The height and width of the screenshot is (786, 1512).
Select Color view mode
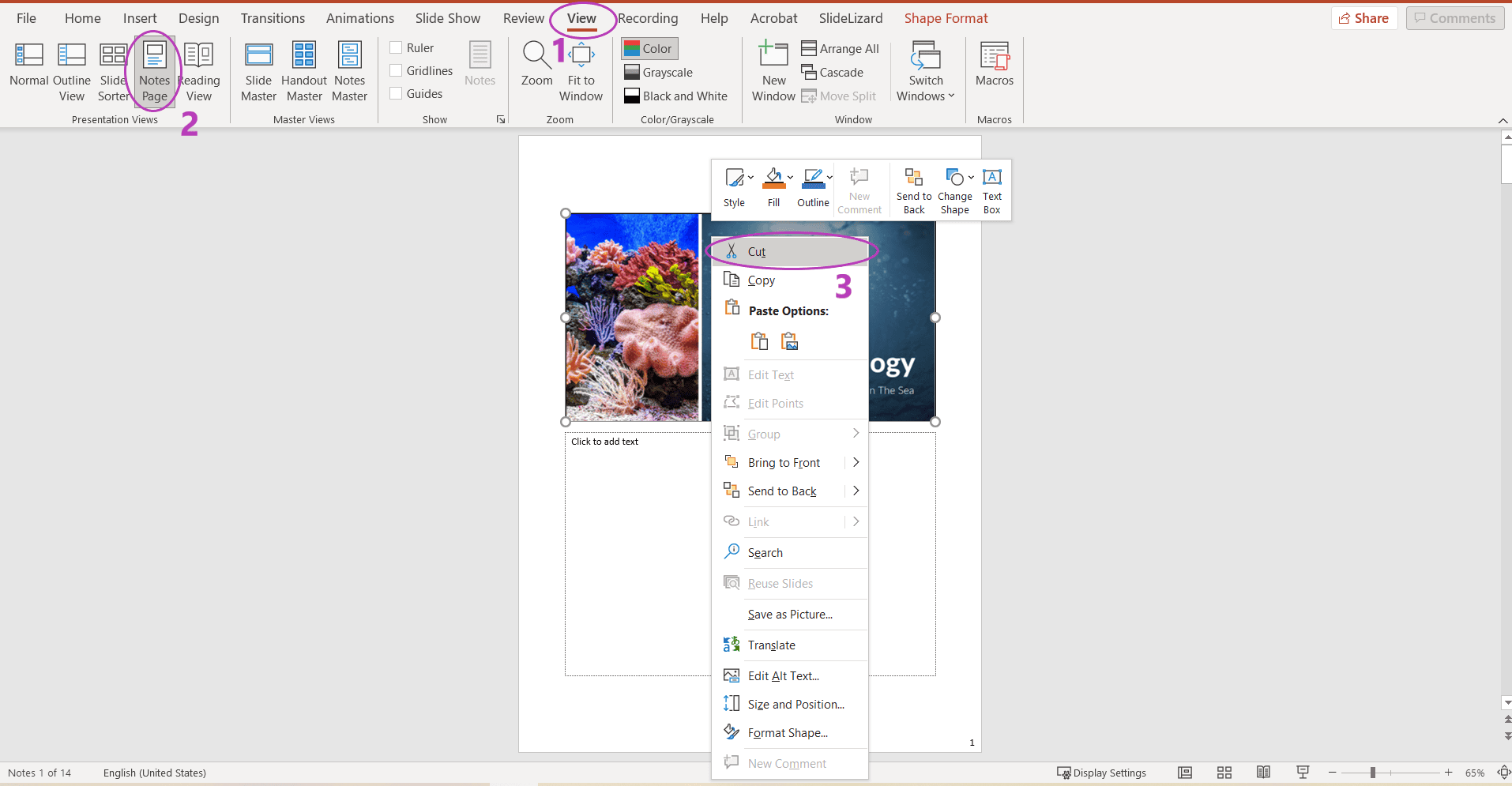pyautogui.click(x=649, y=49)
